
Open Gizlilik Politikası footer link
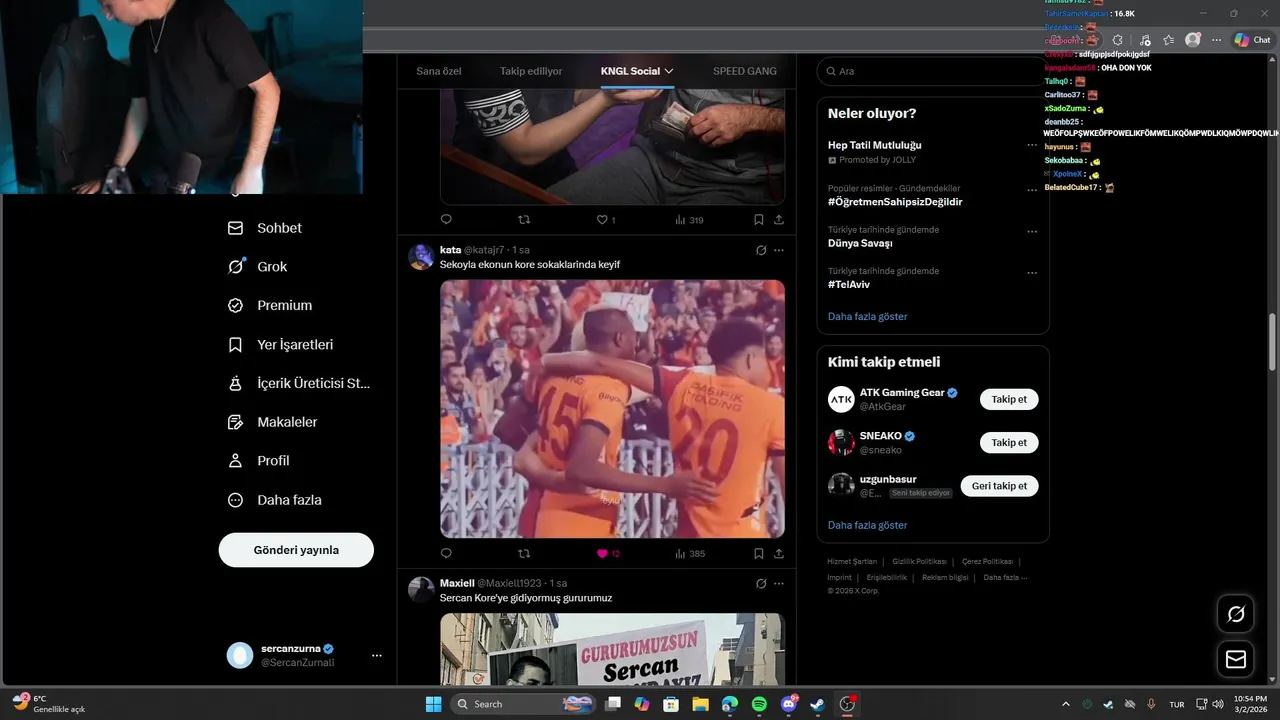pos(919,562)
